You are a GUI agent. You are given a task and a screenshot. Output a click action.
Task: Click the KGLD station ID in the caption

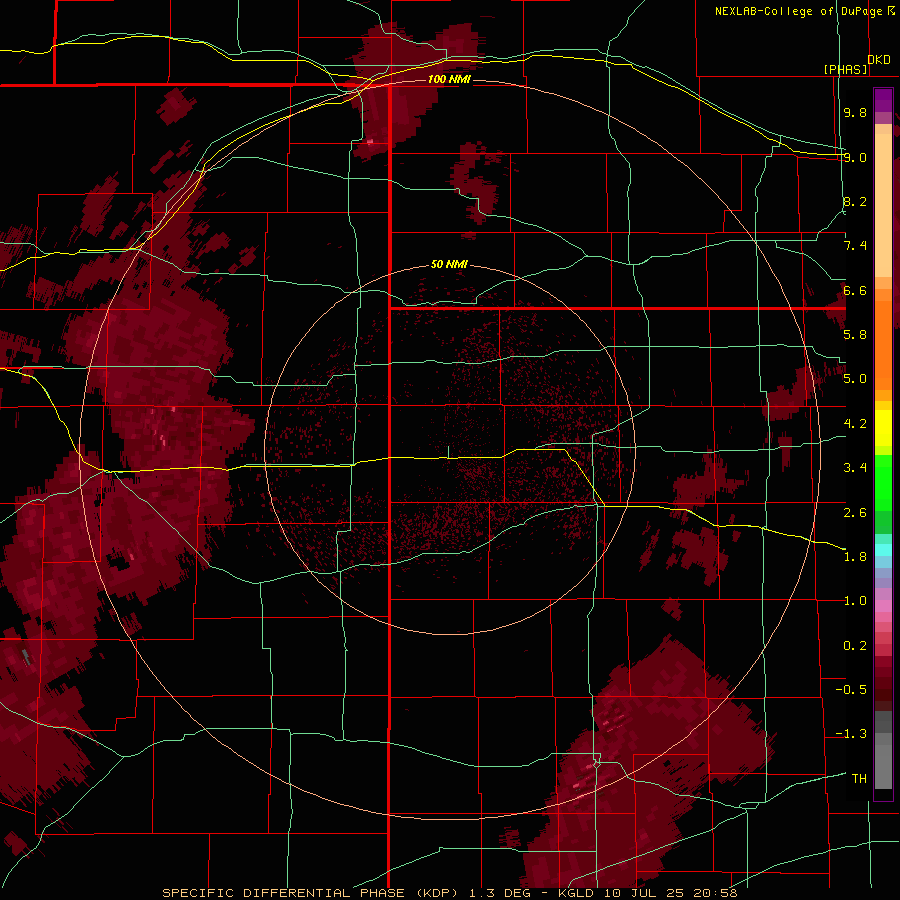578,893
